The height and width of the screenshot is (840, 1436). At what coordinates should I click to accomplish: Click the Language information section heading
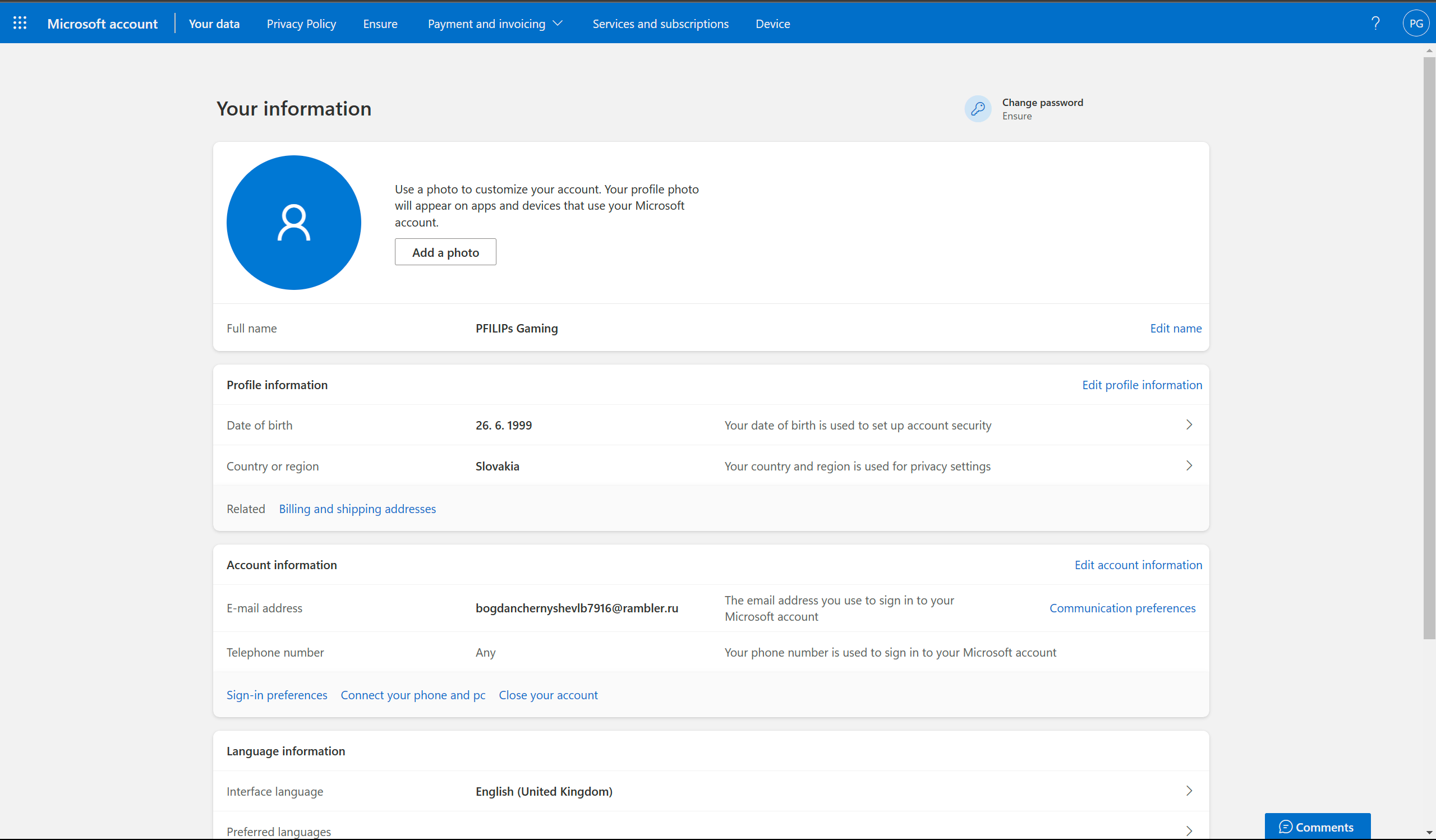click(286, 751)
